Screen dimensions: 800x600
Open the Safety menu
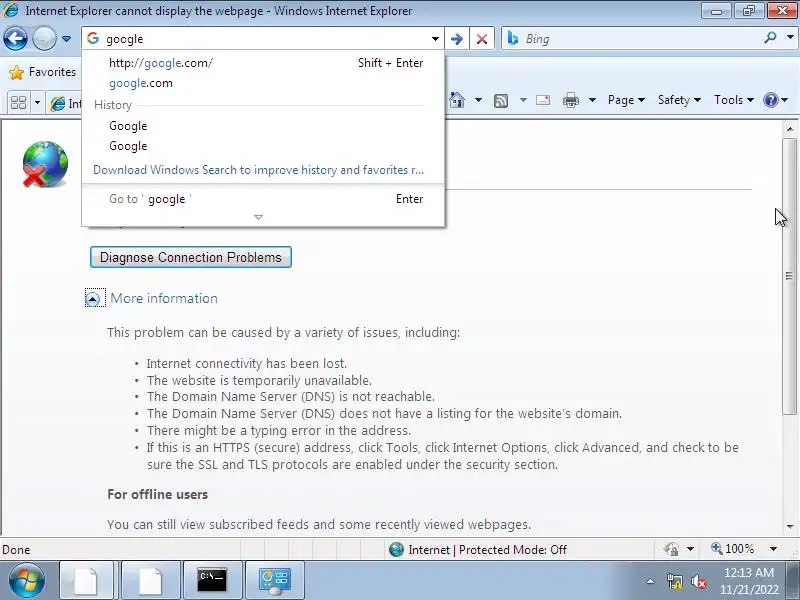(x=679, y=100)
